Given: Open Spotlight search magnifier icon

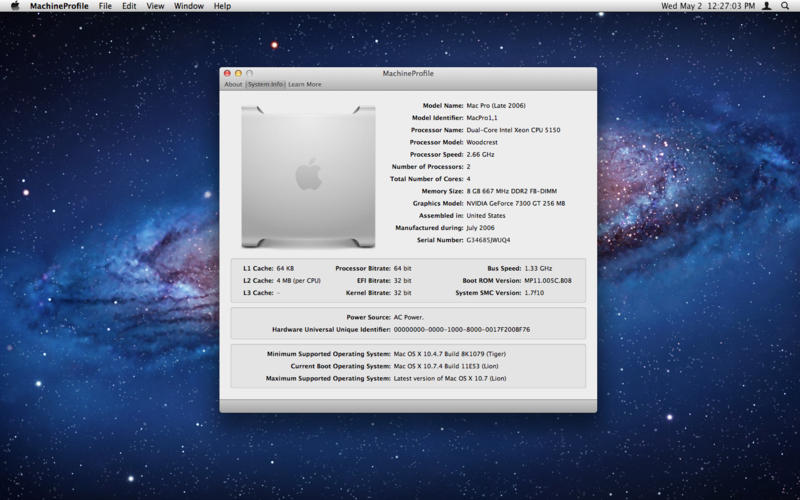Looking at the screenshot, I should pos(786,6).
